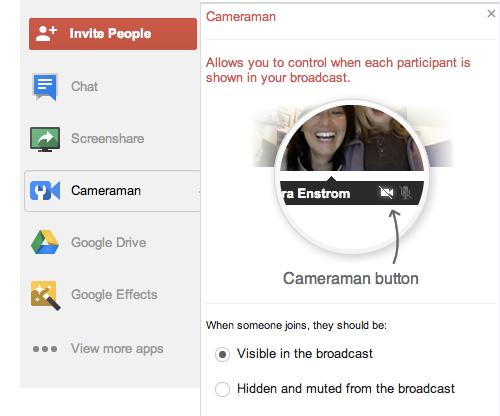Close the Cameraman panel
The height and width of the screenshot is (416, 500).
(491, 14)
